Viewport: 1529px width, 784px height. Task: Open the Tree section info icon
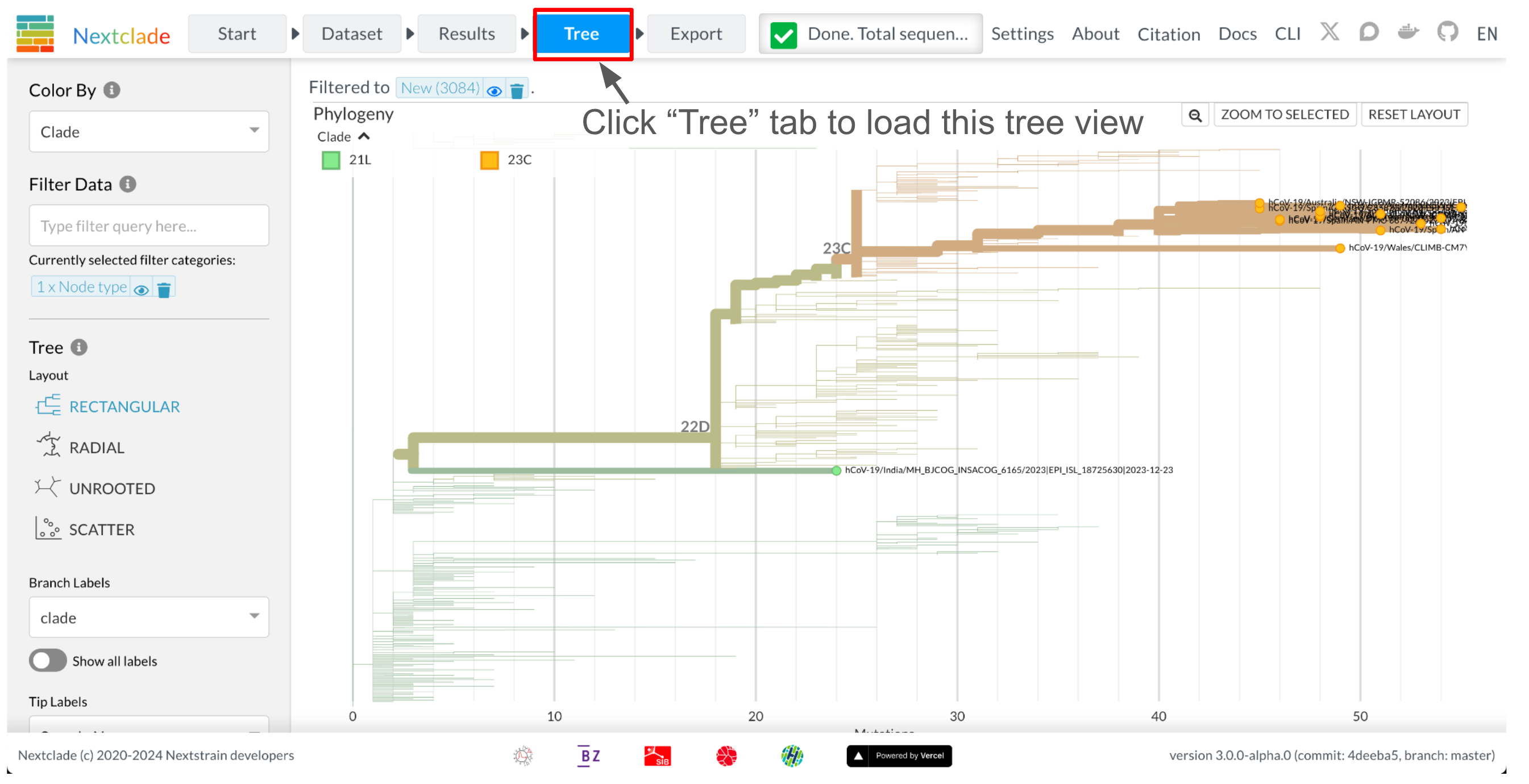coord(79,347)
